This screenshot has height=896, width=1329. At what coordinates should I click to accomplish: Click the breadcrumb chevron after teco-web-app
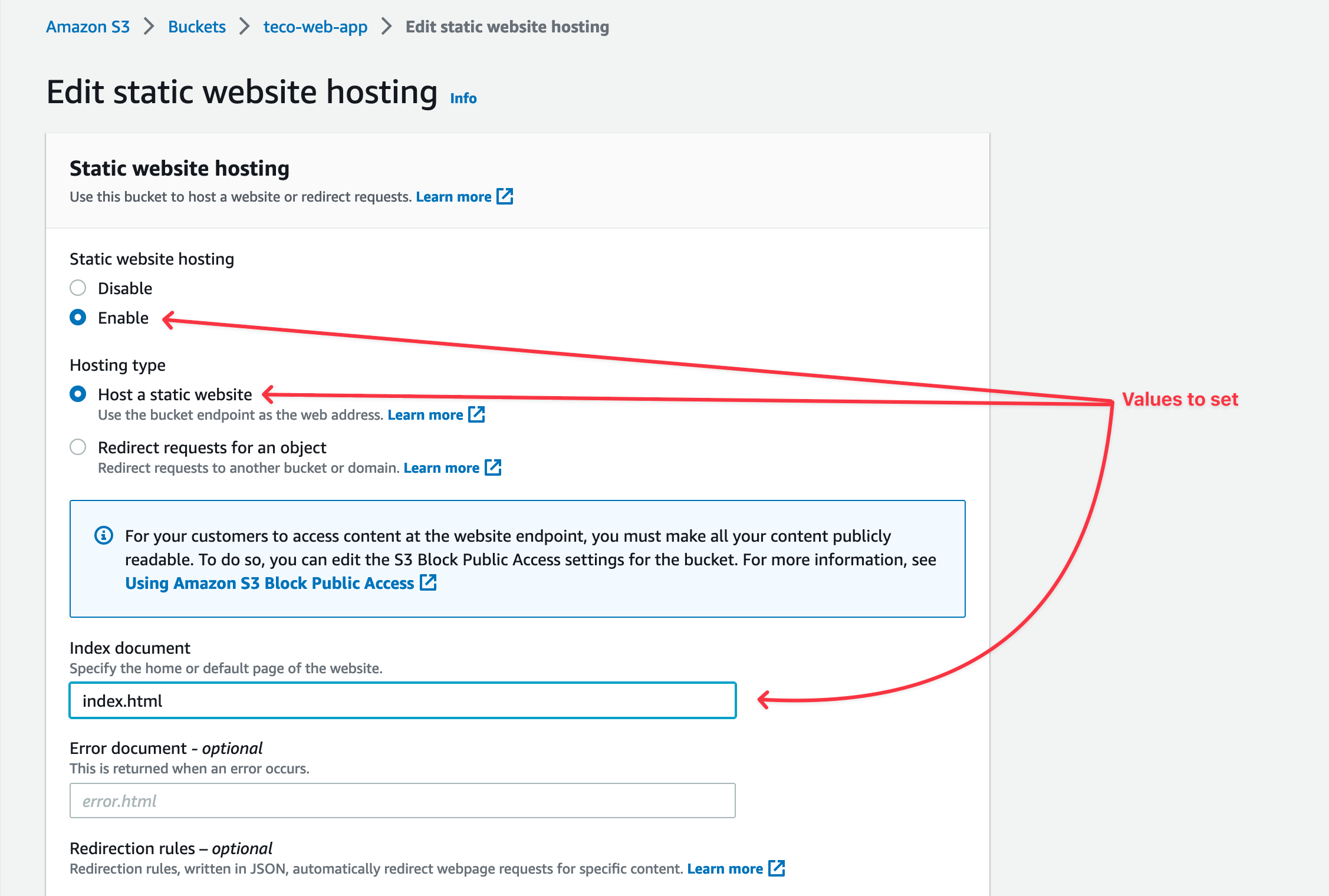point(387,27)
